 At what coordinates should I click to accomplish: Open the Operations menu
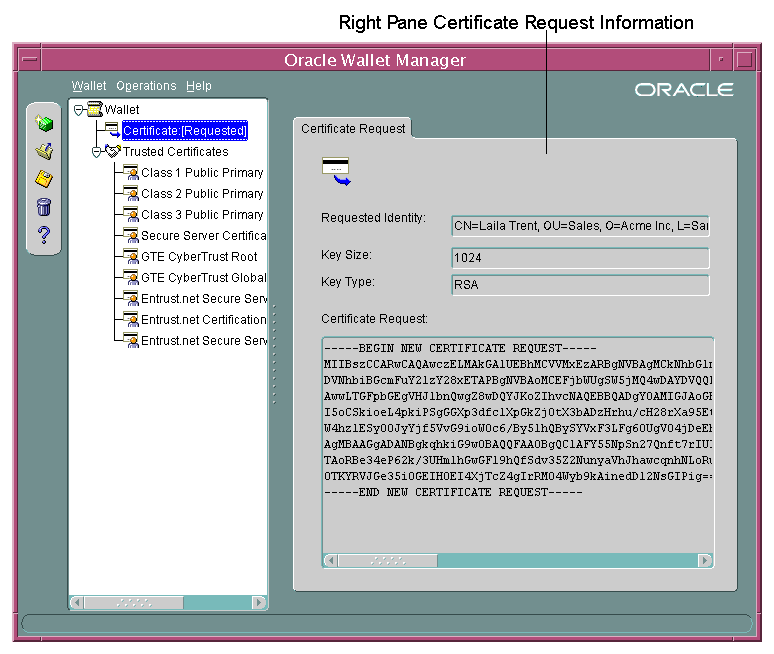(x=146, y=86)
